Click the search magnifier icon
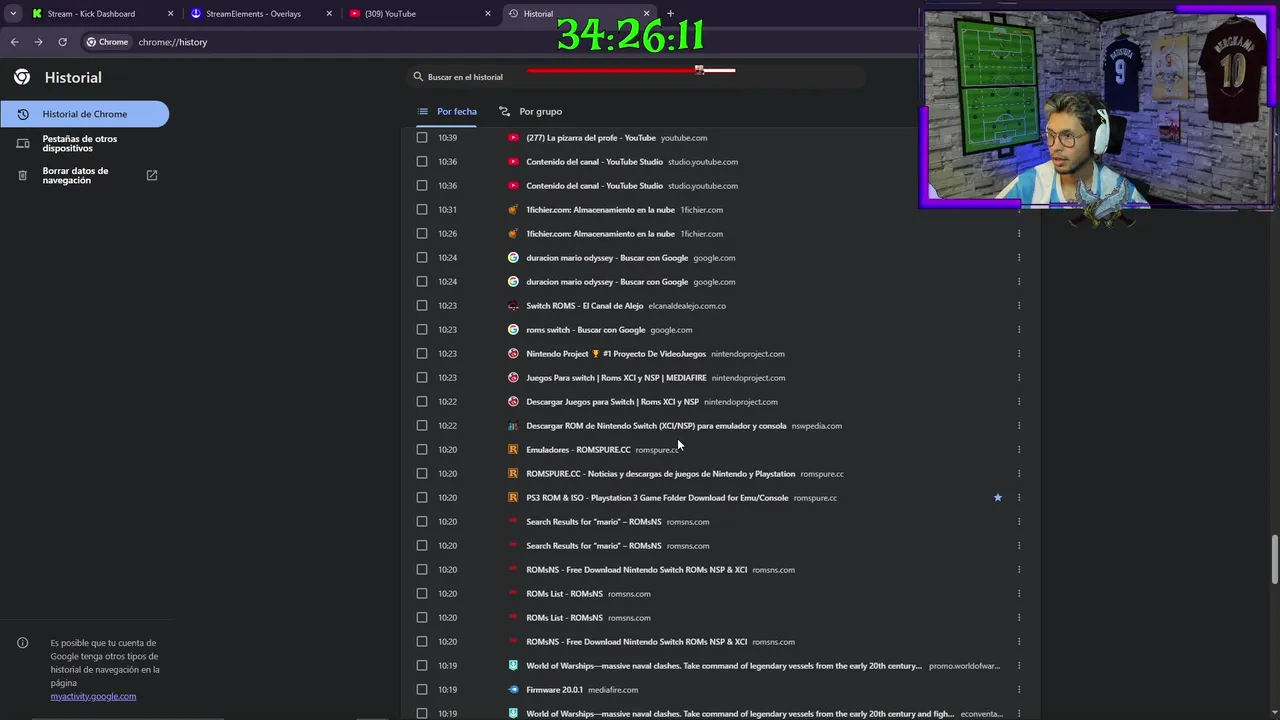 pyautogui.click(x=419, y=77)
